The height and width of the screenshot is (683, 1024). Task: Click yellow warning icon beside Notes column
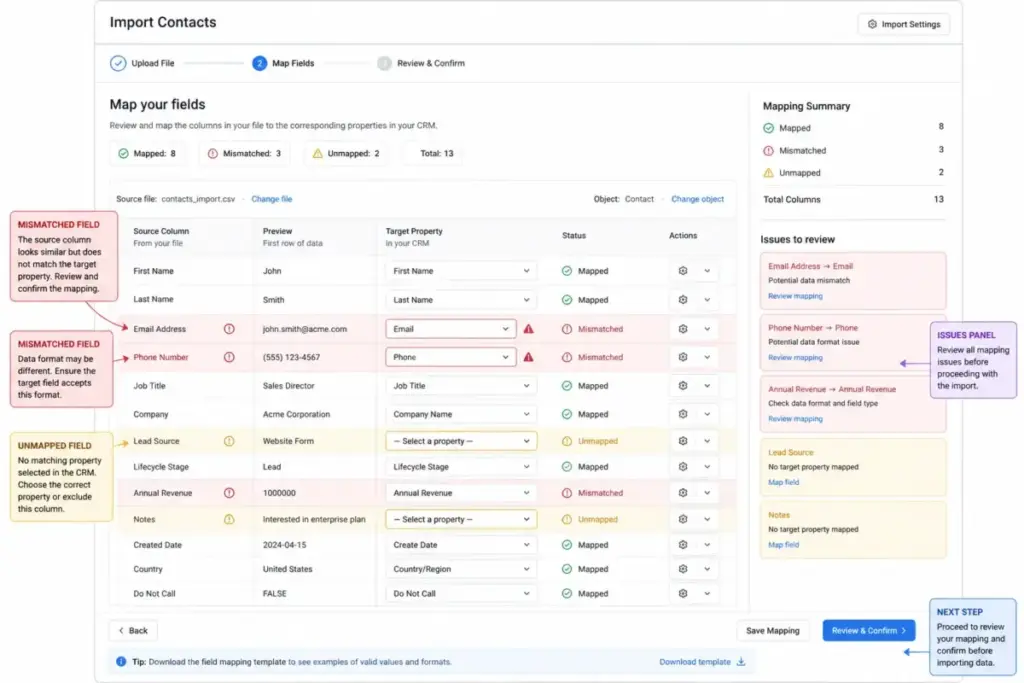pyautogui.click(x=229, y=519)
